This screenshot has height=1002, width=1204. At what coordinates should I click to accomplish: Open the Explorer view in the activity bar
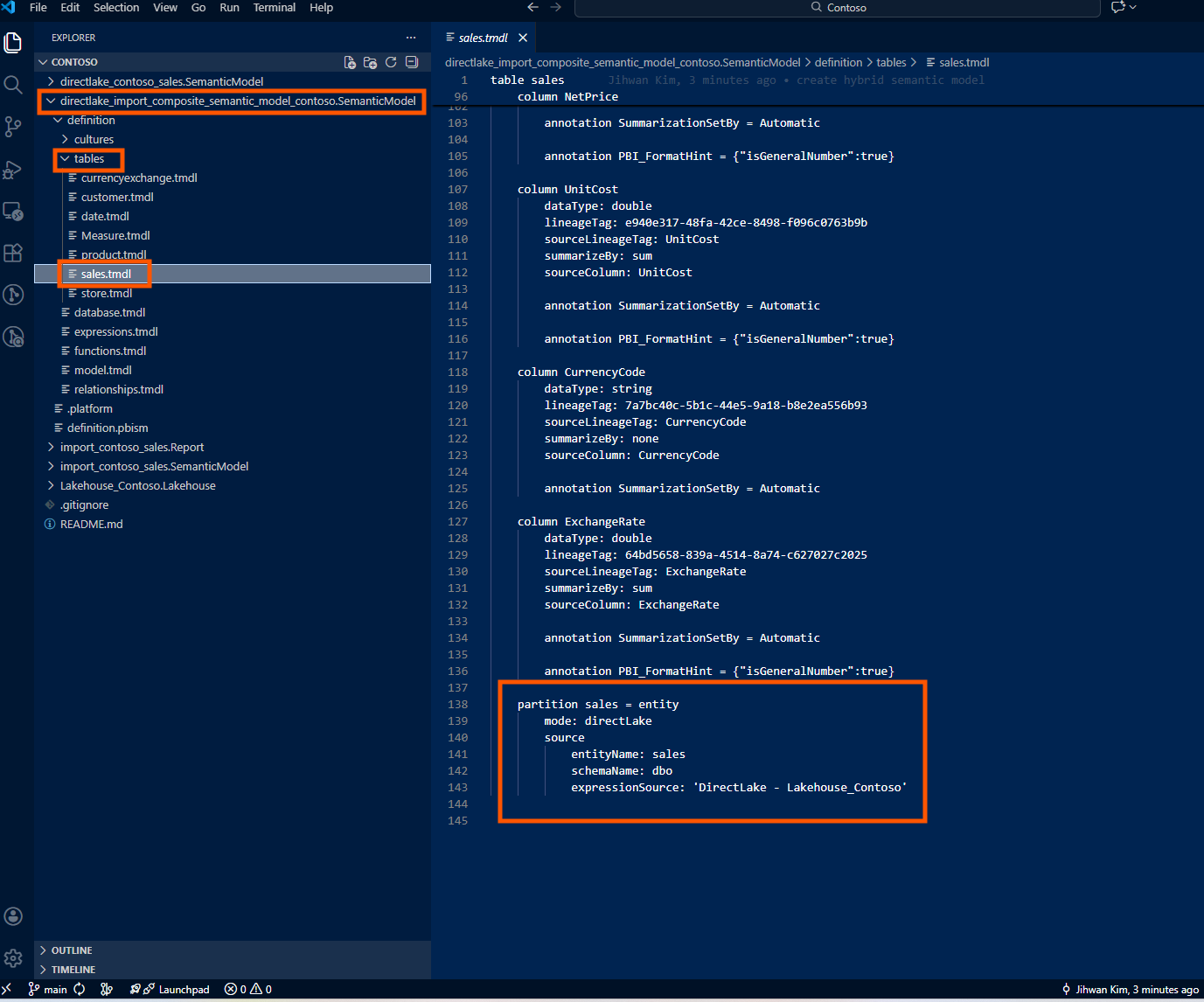pyautogui.click(x=13, y=42)
